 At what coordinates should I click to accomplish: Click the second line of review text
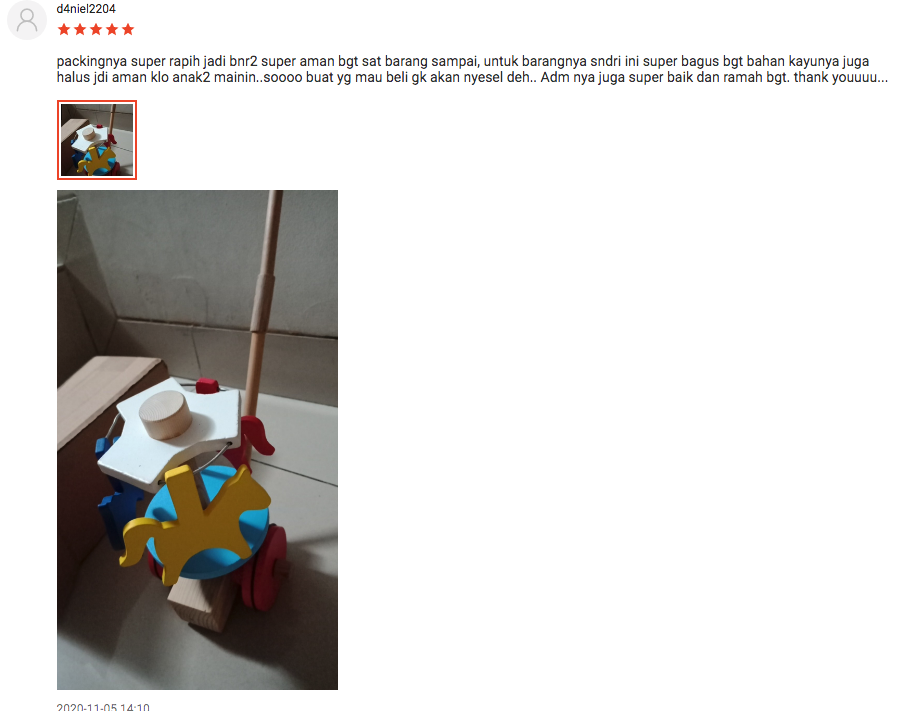[472, 77]
